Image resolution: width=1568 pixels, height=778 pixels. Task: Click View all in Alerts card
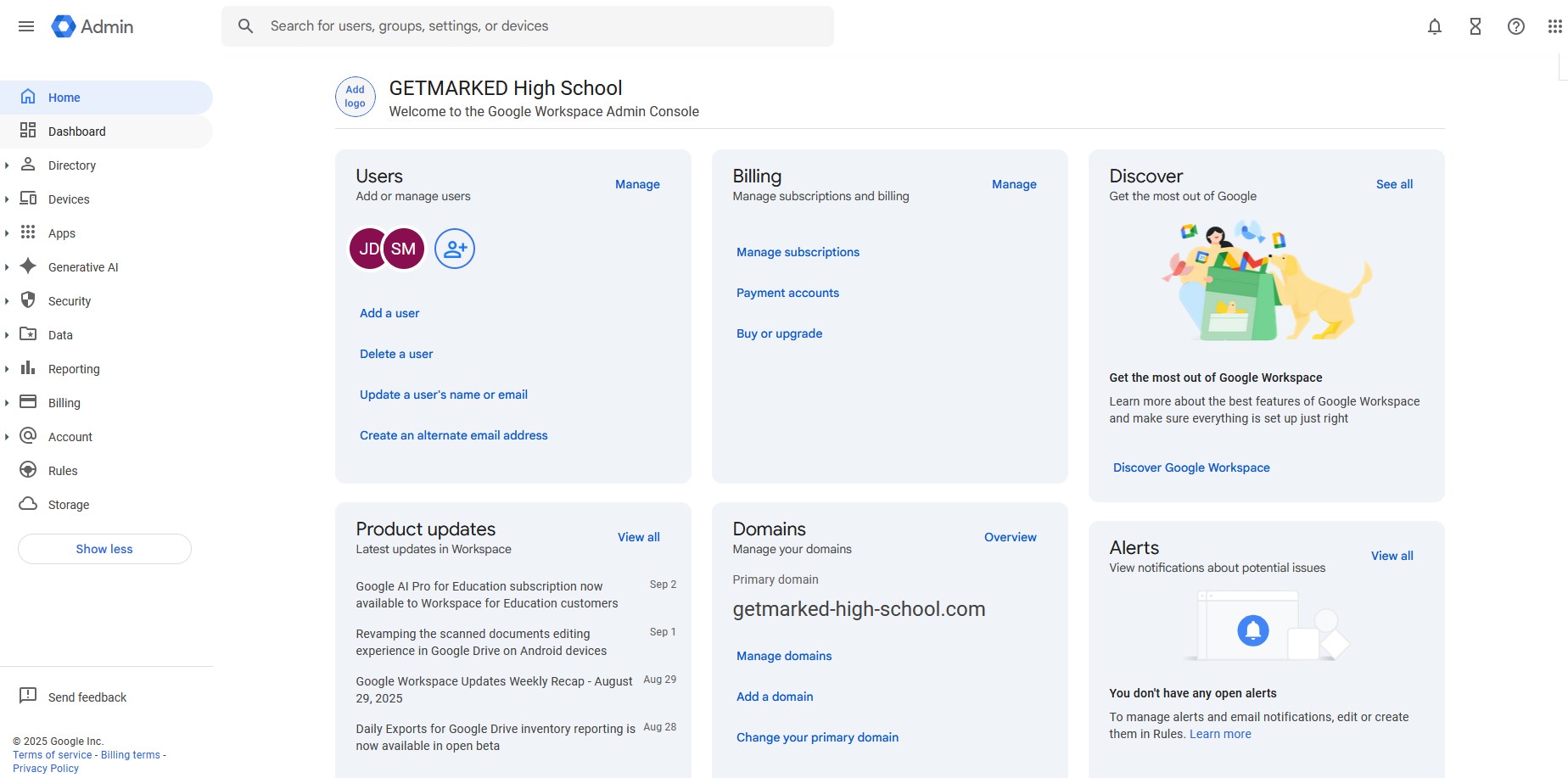1392,556
